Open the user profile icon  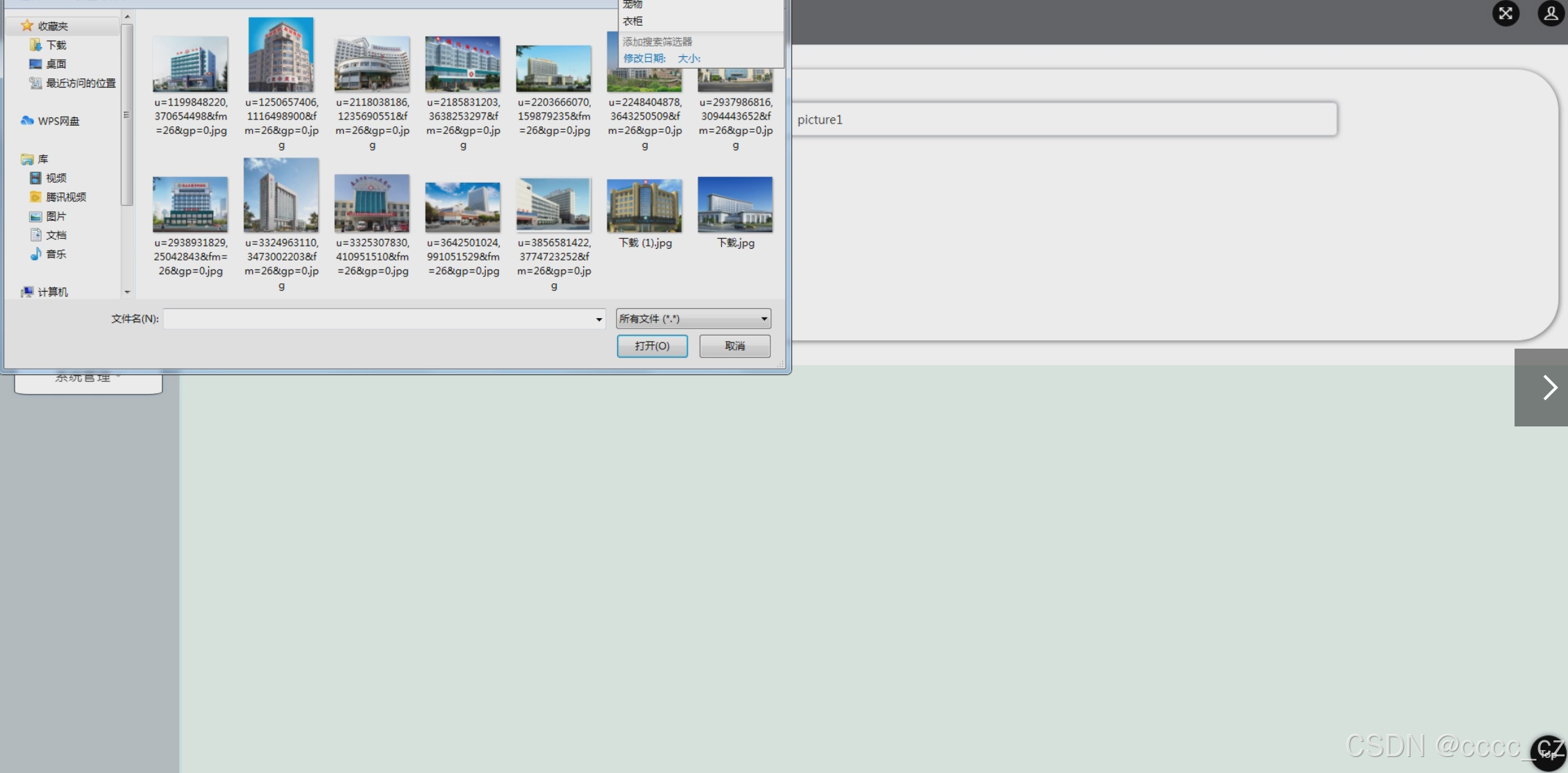1551,14
